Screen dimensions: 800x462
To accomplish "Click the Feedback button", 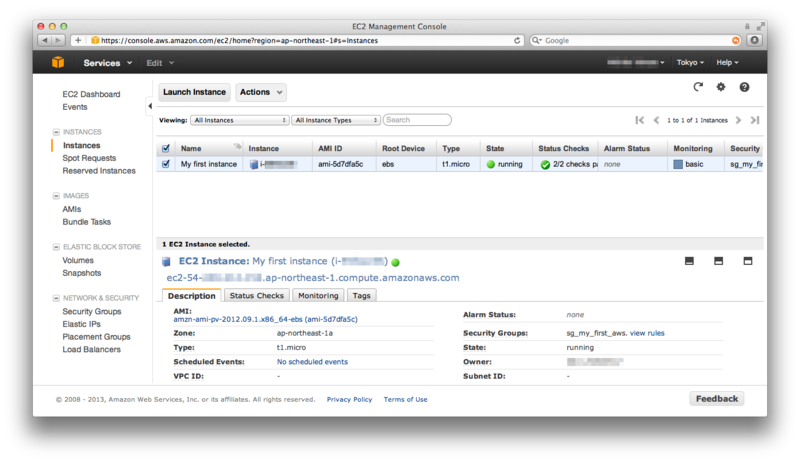I will (717, 399).
